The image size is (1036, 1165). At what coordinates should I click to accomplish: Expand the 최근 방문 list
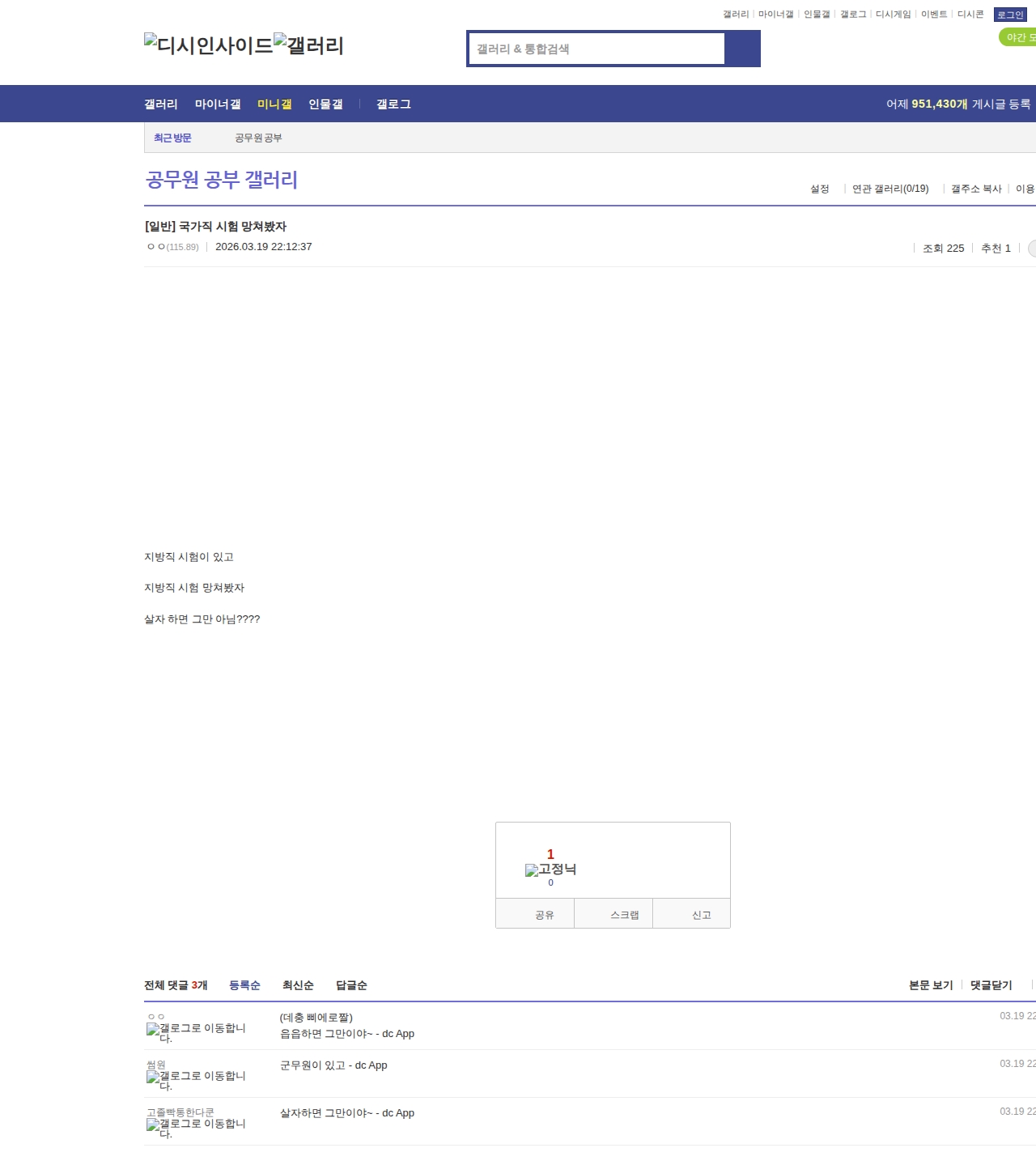(x=172, y=138)
